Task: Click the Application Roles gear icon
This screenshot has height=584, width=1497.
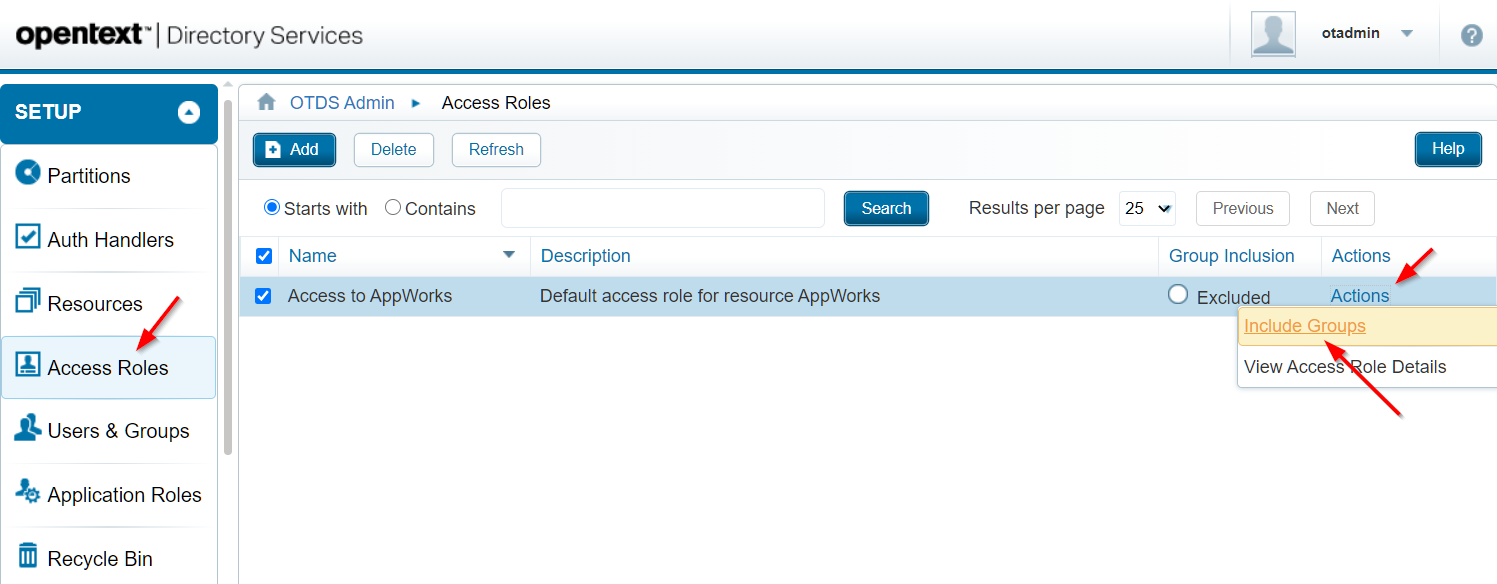Action: [28, 493]
